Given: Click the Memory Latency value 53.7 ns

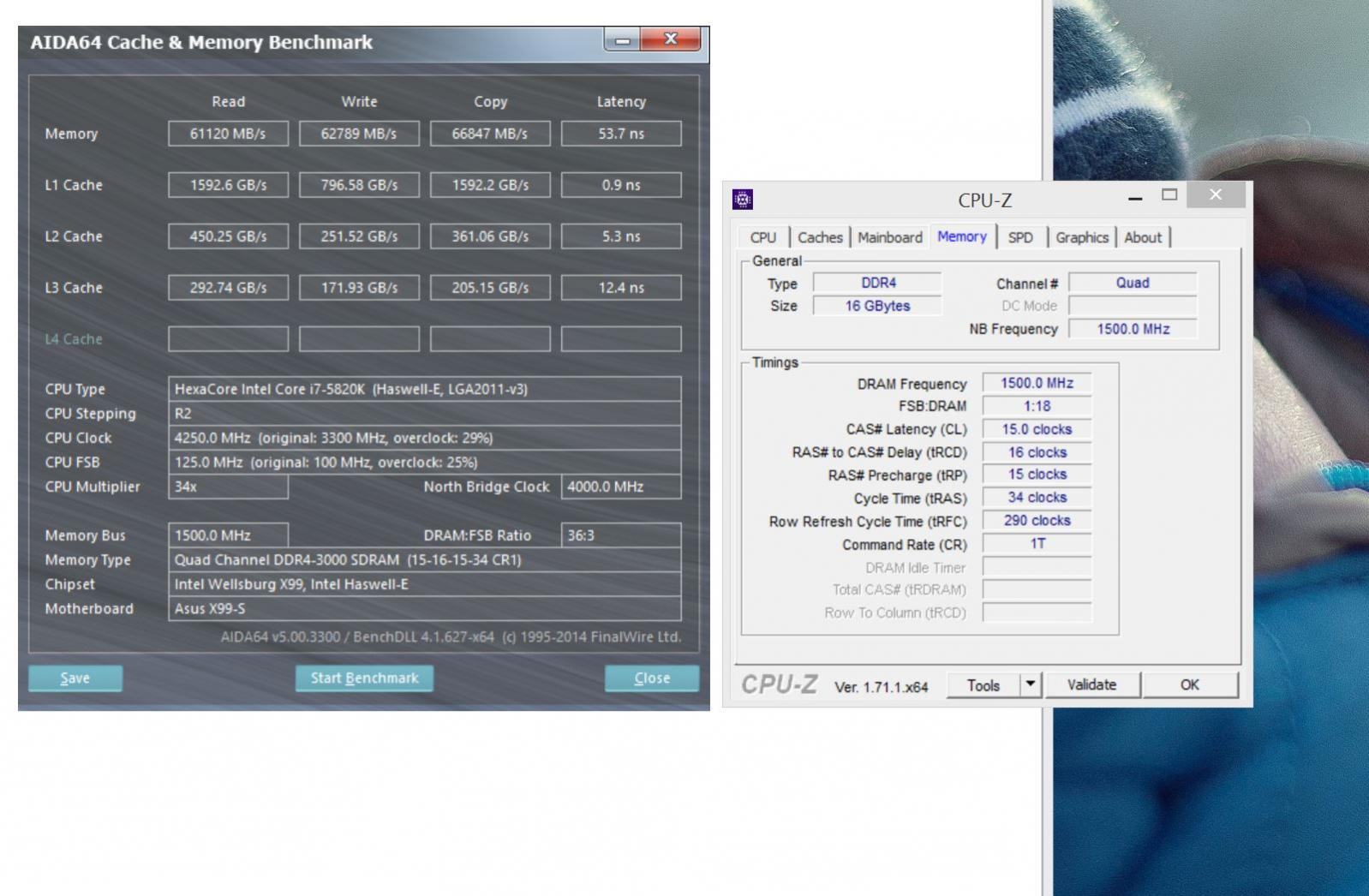Looking at the screenshot, I should point(621,134).
